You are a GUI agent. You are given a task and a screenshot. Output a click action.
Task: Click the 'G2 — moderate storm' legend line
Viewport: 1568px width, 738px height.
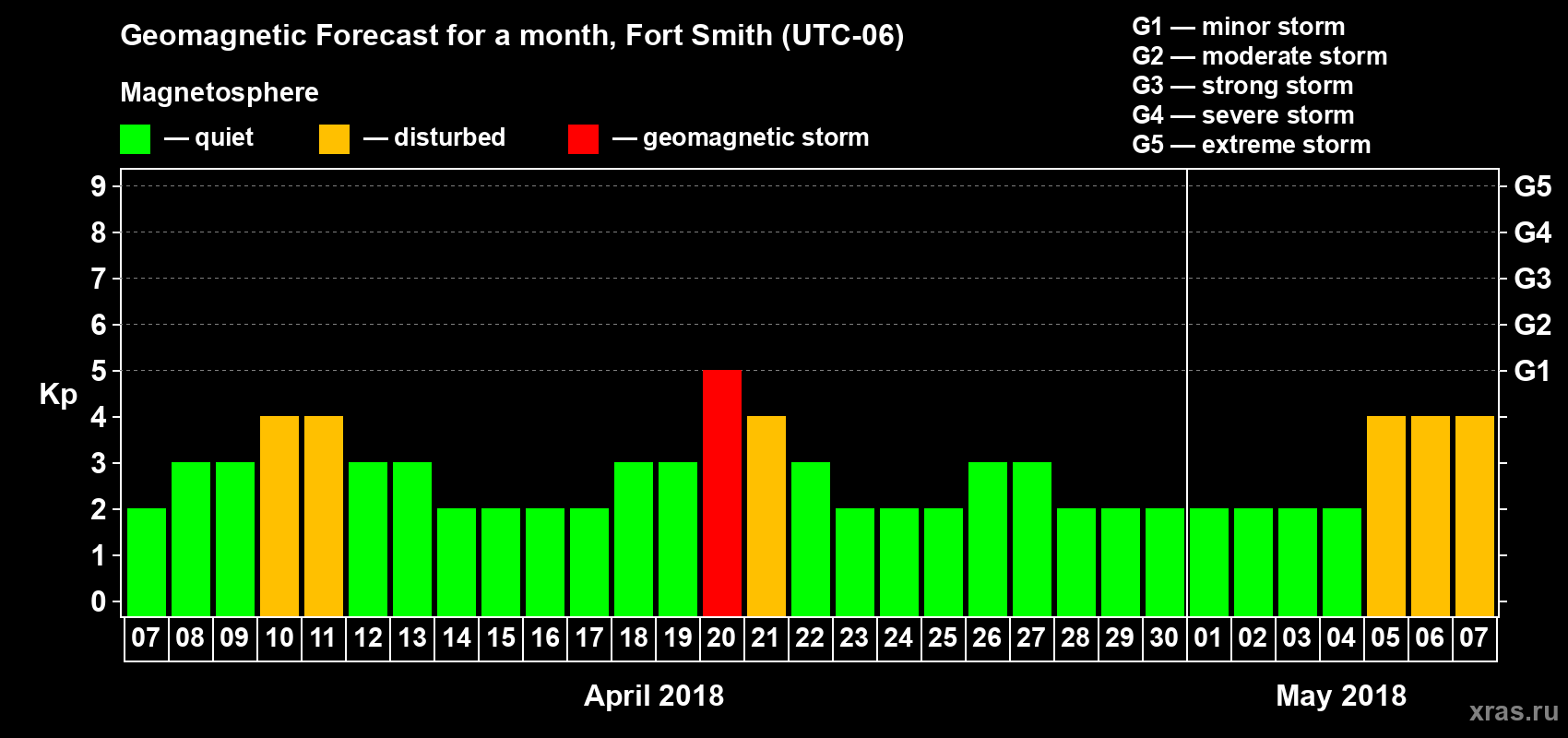pyautogui.click(x=1260, y=56)
